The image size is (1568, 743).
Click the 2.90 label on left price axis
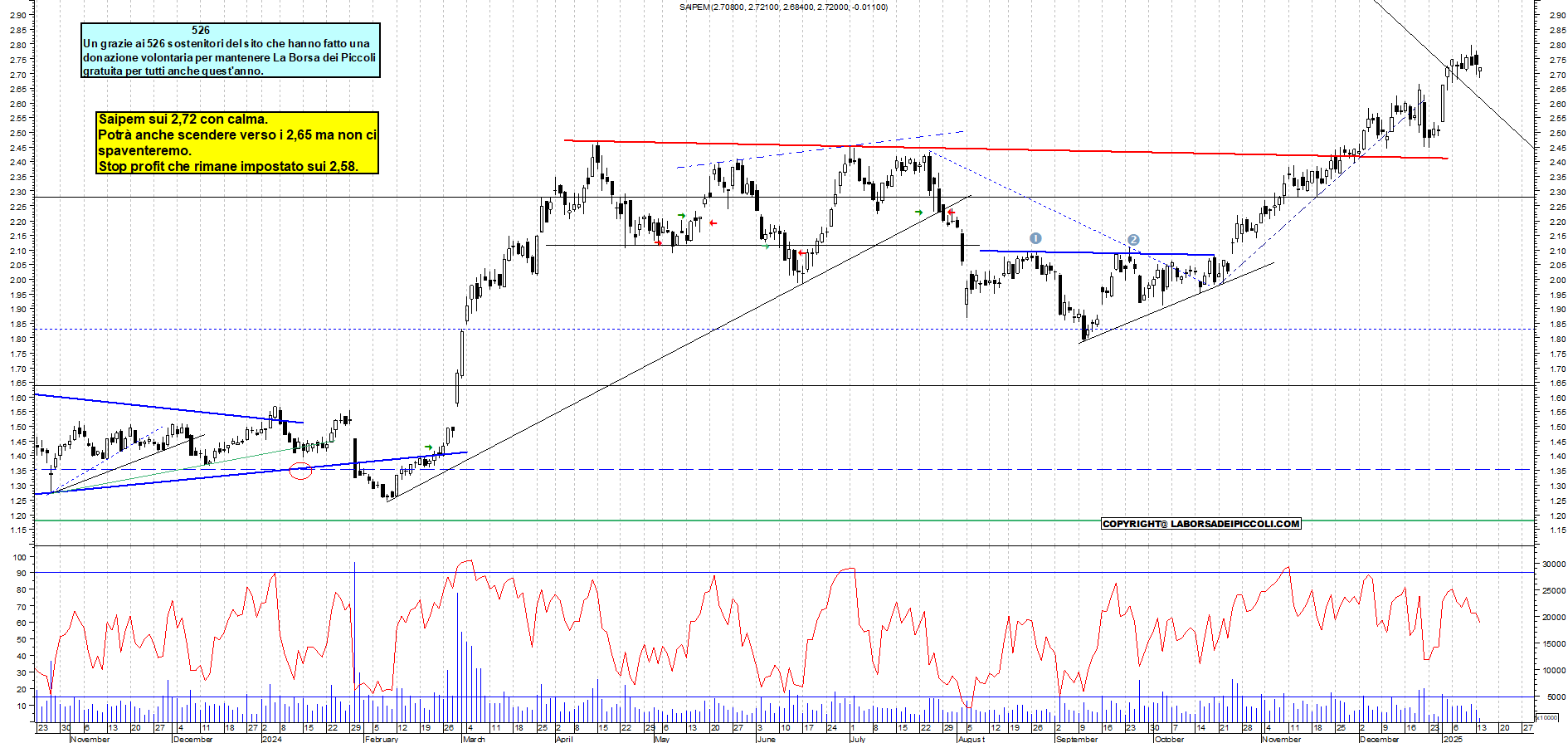(x=18, y=15)
